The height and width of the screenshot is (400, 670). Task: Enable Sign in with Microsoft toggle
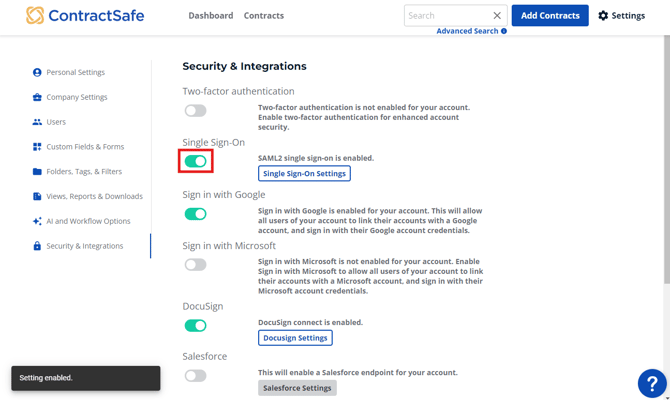pos(195,265)
